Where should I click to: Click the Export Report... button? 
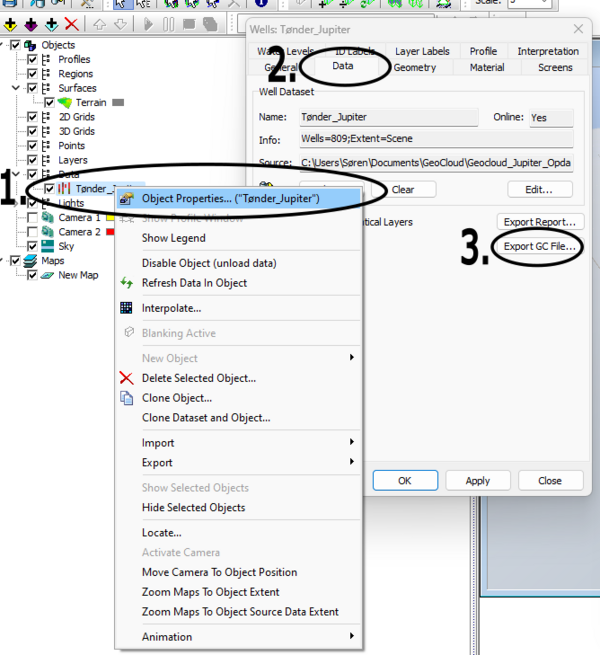coord(540,222)
